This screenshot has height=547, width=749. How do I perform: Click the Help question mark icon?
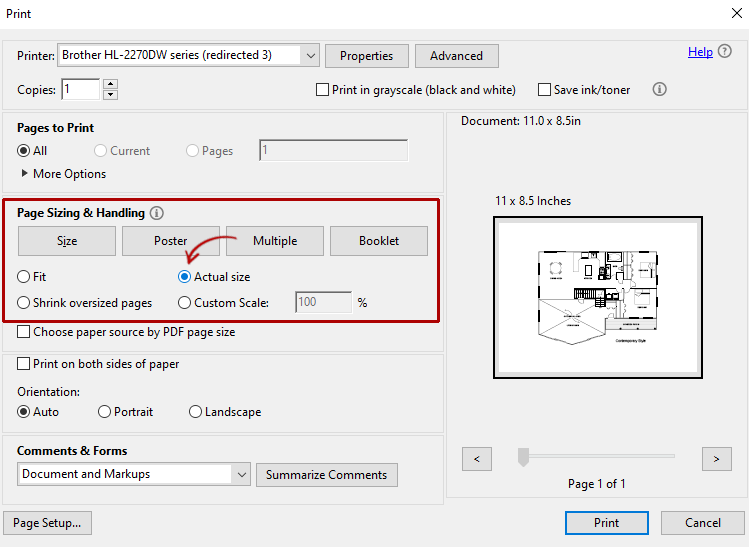tap(725, 52)
